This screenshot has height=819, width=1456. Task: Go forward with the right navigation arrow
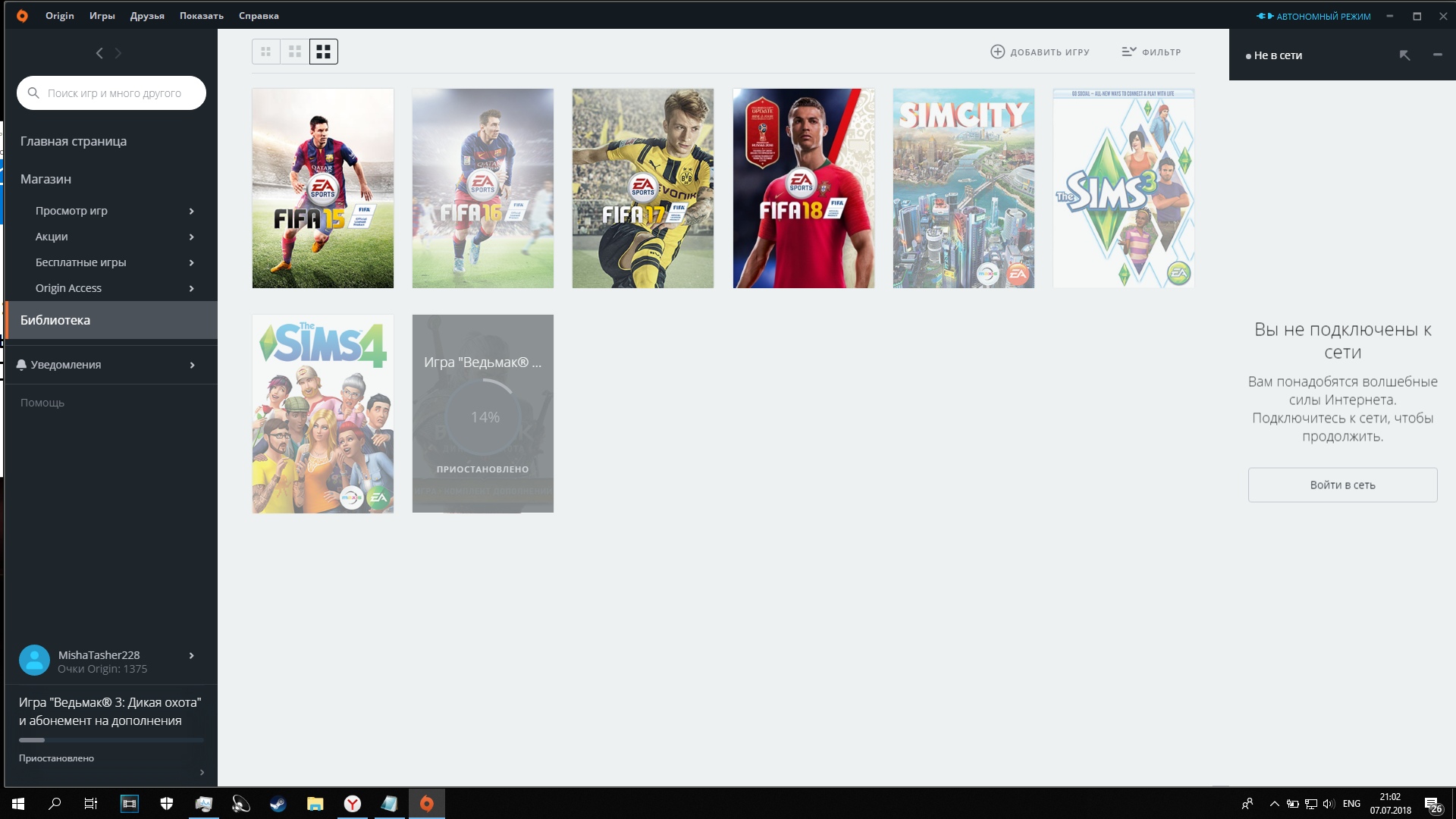[x=118, y=53]
